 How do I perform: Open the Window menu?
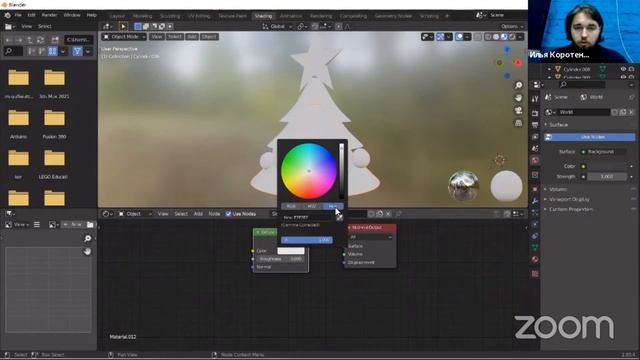[x=72, y=15]
